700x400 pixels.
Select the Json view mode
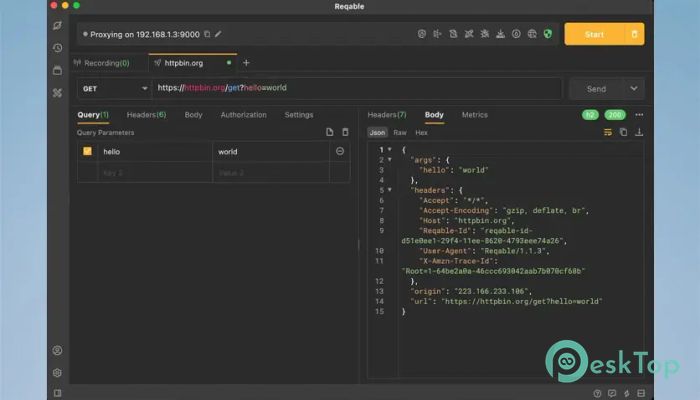point(377,133)
